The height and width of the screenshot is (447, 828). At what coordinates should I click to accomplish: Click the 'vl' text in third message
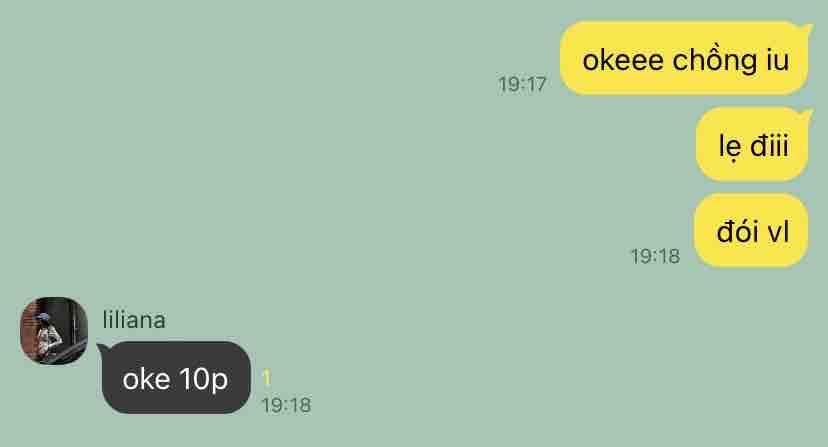pyautogui.click(x=778, y=232)
